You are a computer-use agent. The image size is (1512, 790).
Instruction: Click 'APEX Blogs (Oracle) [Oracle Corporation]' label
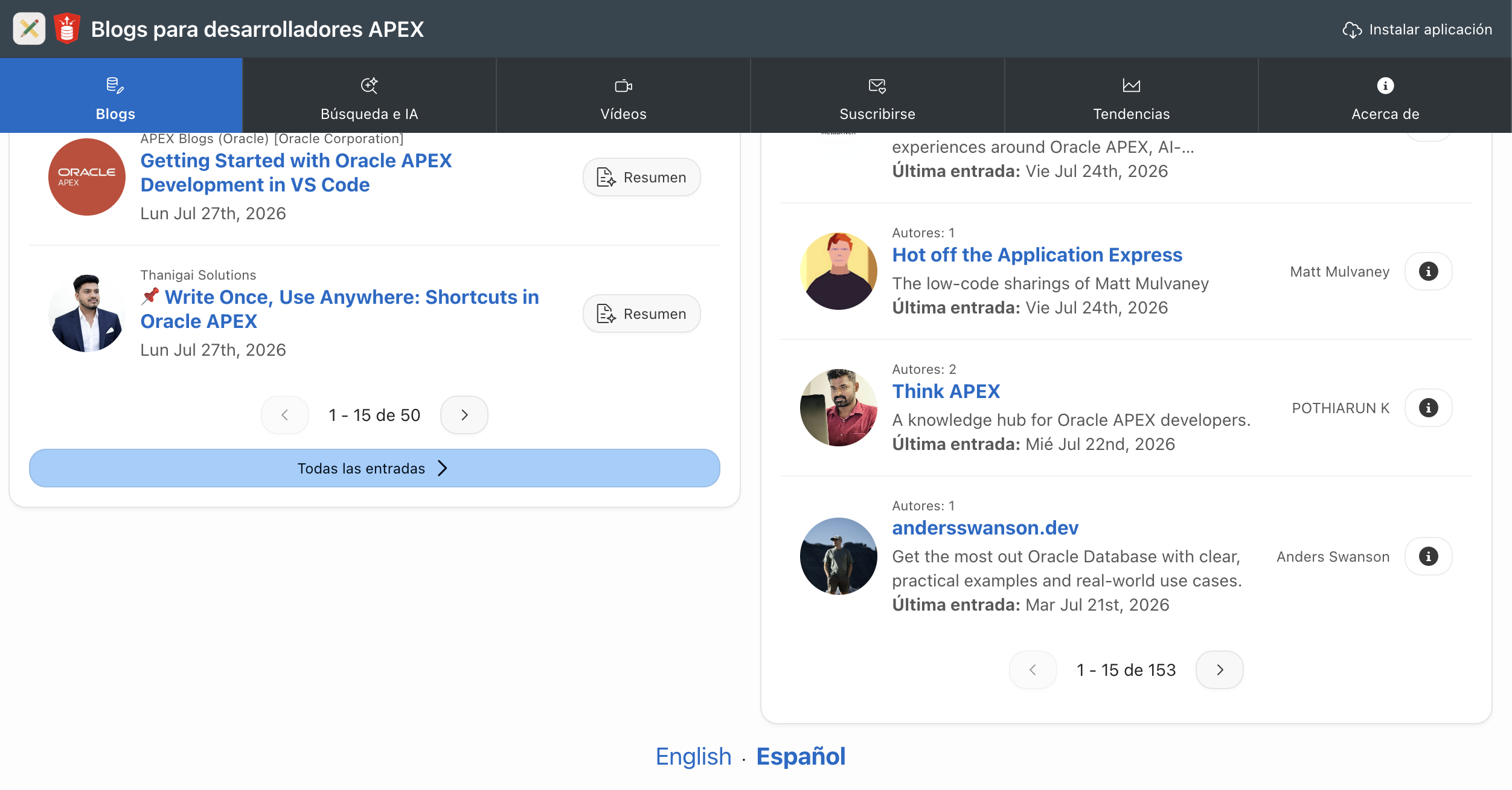tap(272, 138)
